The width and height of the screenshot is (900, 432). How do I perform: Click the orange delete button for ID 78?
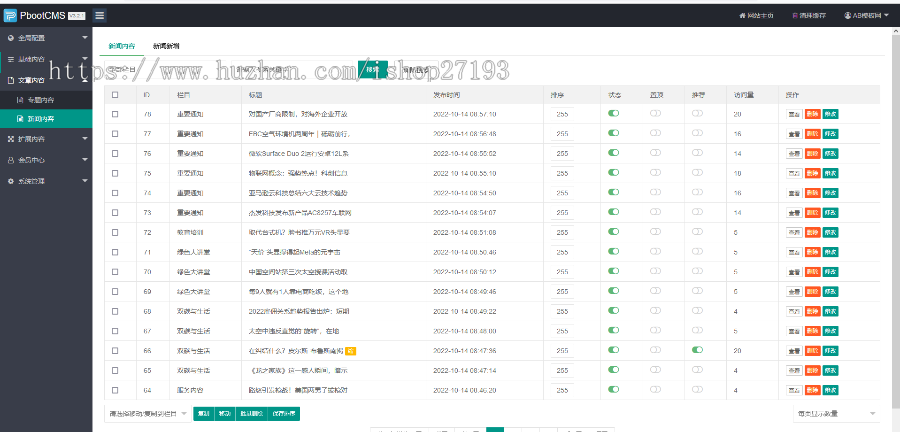pos(812,114)
